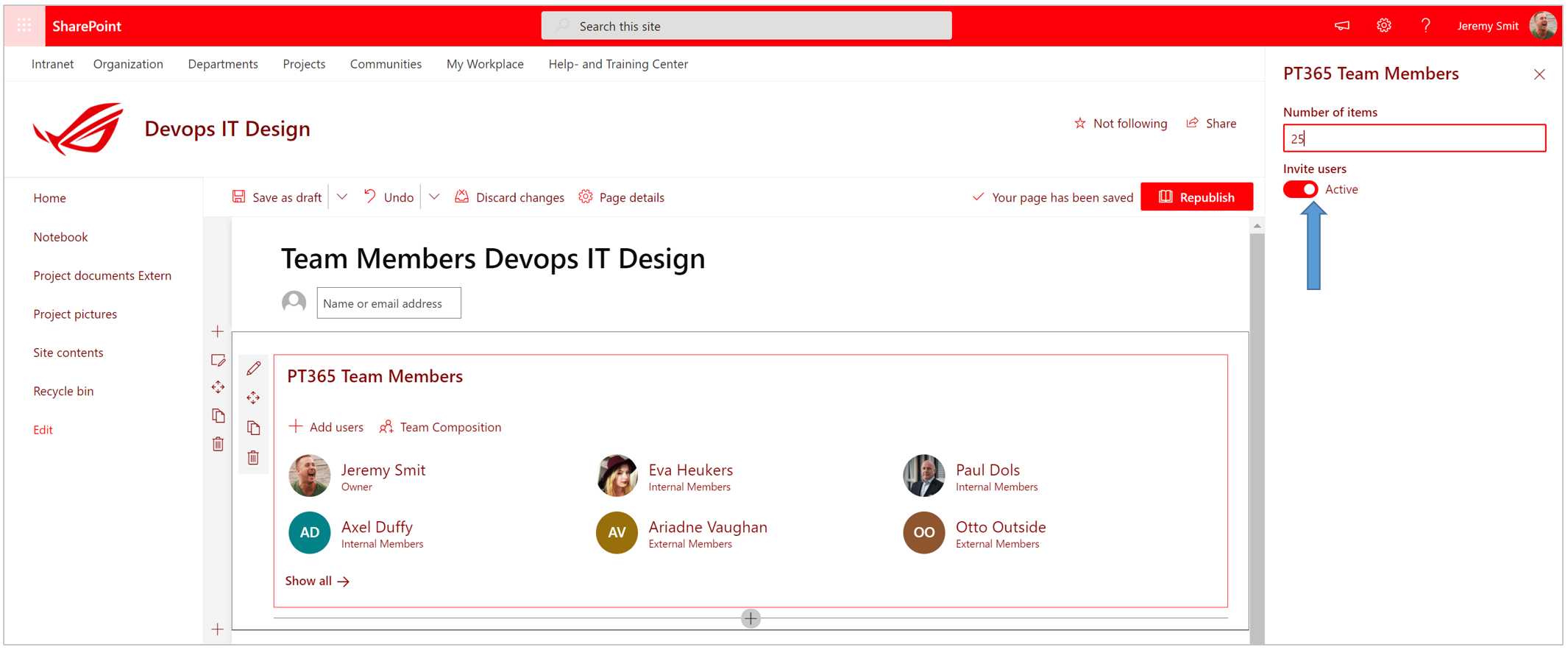
Task: Click the Show all link
Action: tap(317, 581)
